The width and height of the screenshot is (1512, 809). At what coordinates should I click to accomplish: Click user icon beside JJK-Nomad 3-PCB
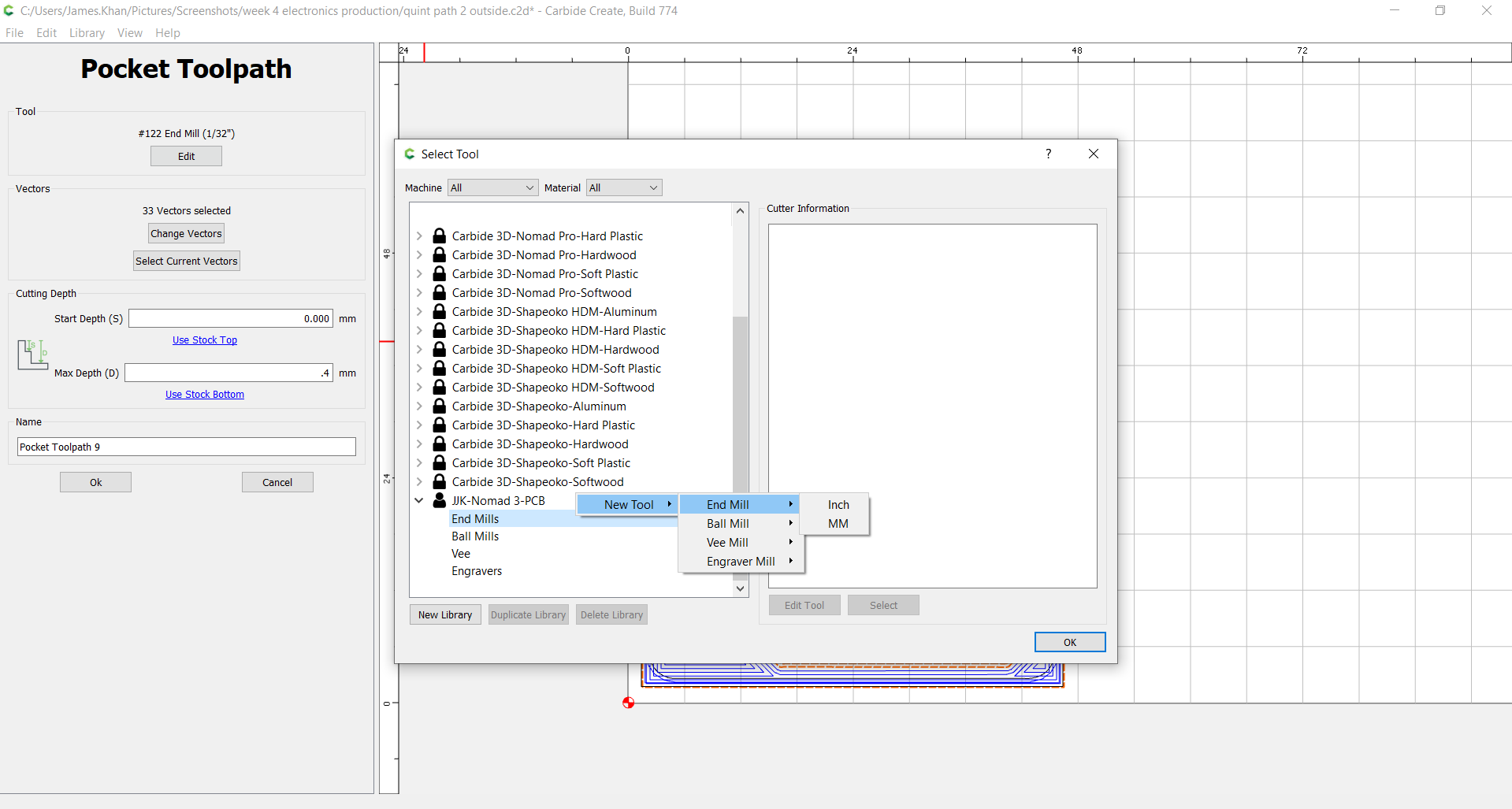click(440, 500)
